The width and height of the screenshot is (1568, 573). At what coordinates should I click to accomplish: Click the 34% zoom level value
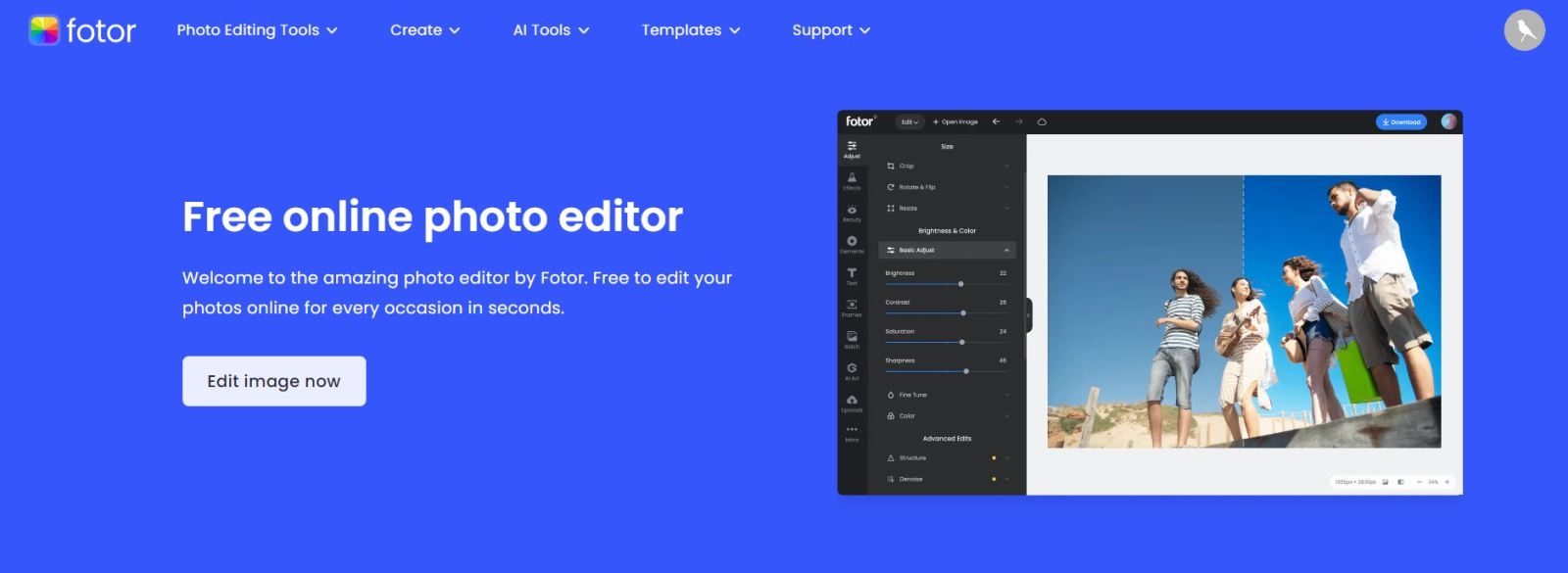[1433, 482]
